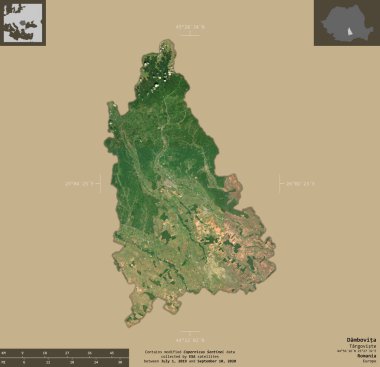
Task: Click the northern latitude coordinate label
Action: [190, 27]
